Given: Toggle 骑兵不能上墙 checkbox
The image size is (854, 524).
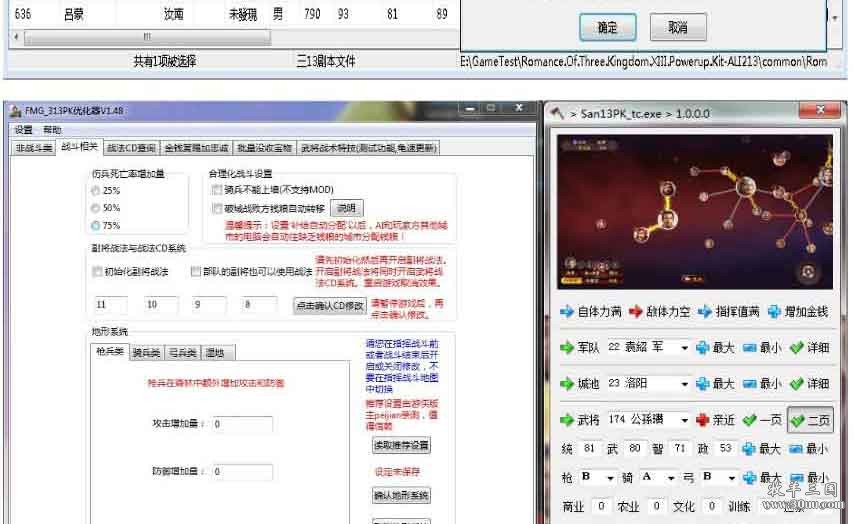Looking at the screenshot, I should point(217,190).
